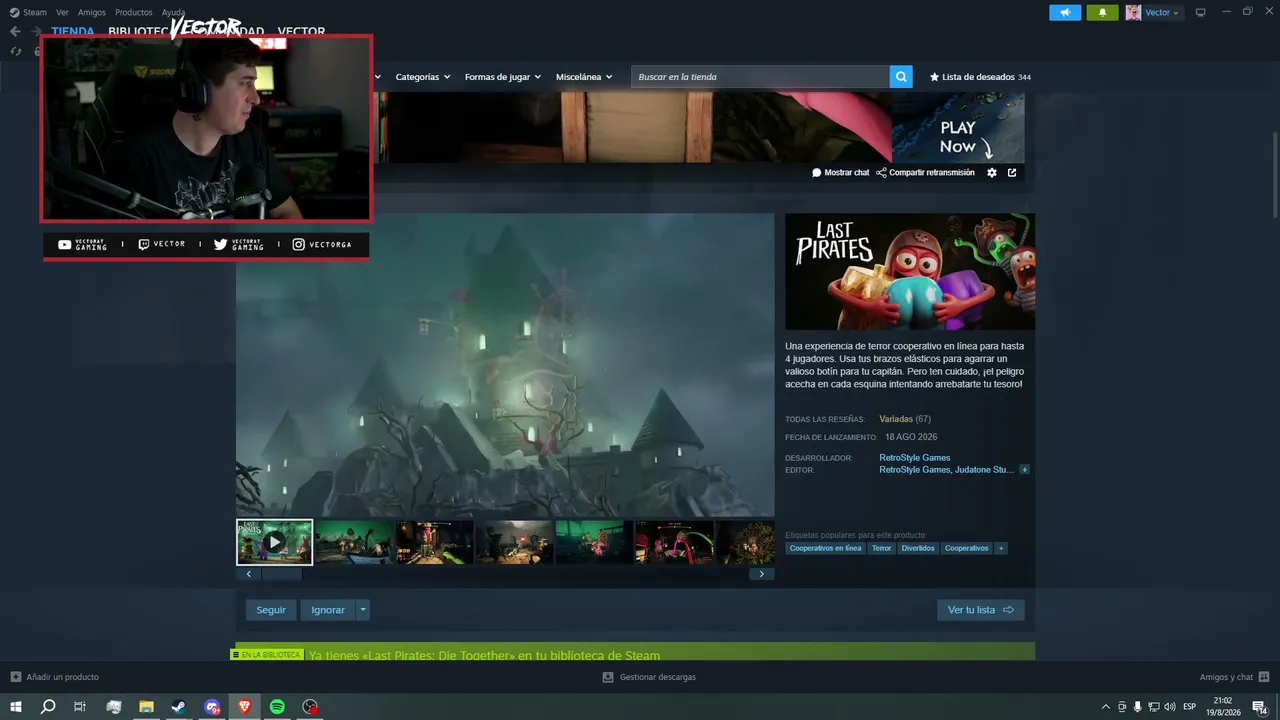1280x720 pixels.
Task: Open the Windows notification center
Action: [1260, 707]
